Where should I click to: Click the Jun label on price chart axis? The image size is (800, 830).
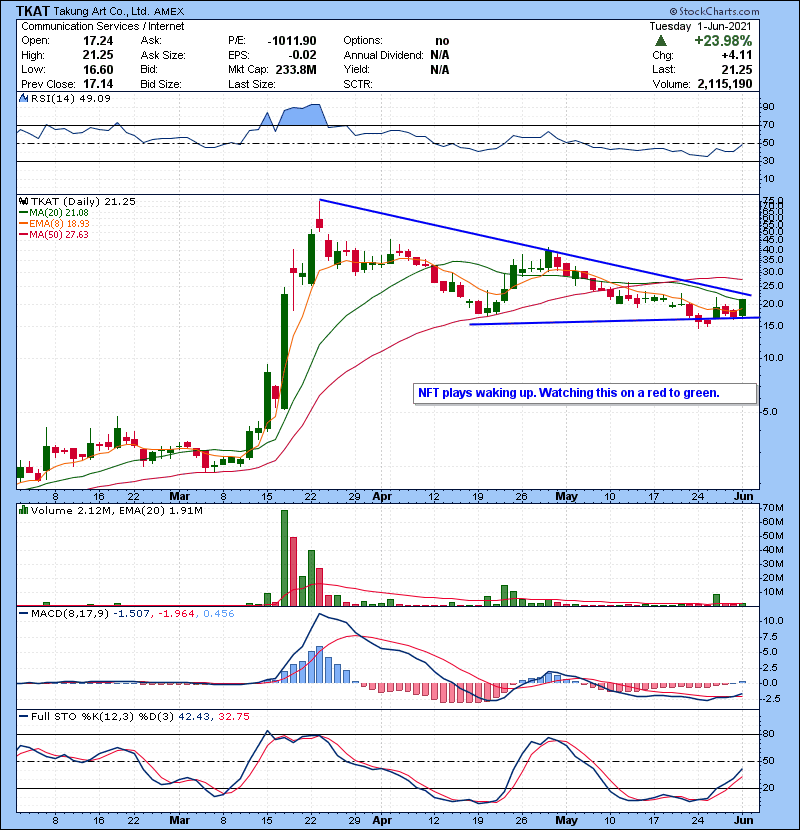(x=743, y=497)
